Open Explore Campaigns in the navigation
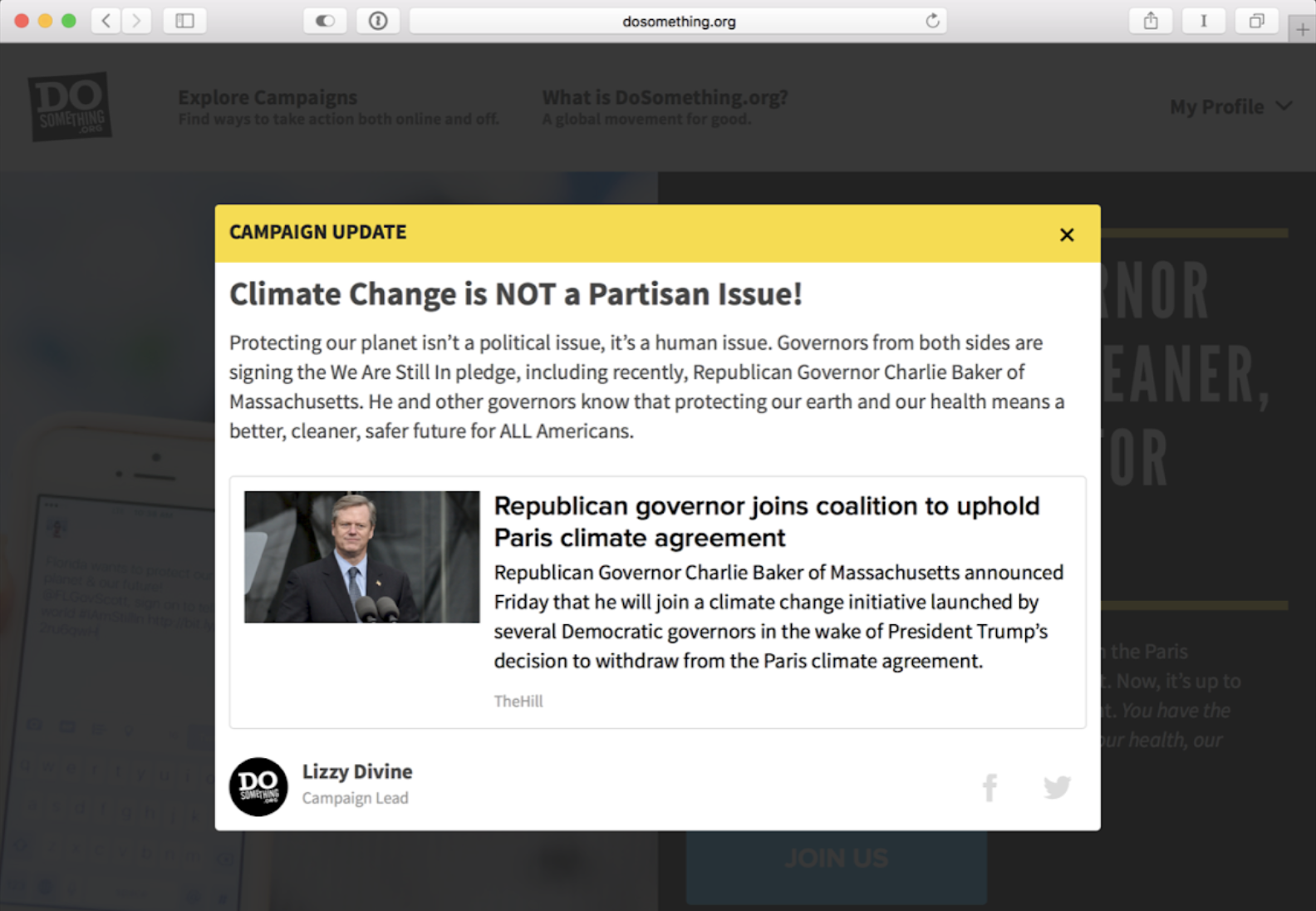Viewport: 1316px width, 911px height. tap(338, 107)
